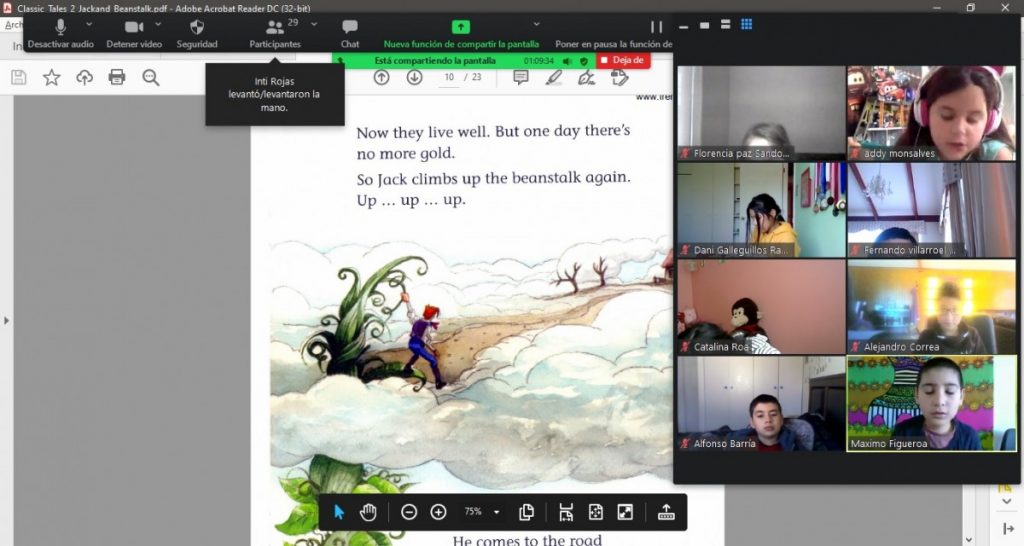Stop sharing with the red Deja de button

click(x=623, y=60)
